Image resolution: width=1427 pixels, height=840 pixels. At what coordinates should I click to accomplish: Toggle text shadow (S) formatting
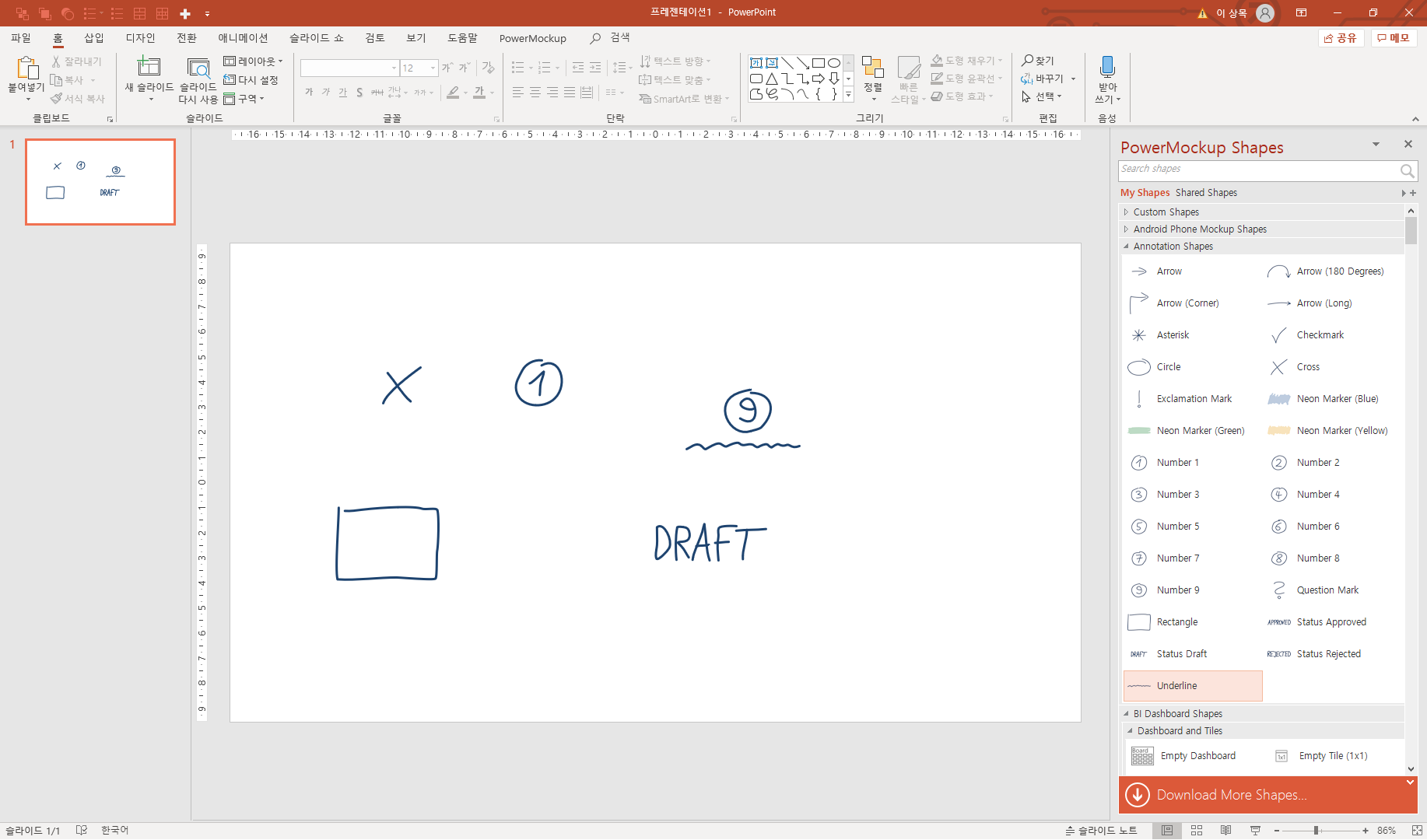[359, 93]
